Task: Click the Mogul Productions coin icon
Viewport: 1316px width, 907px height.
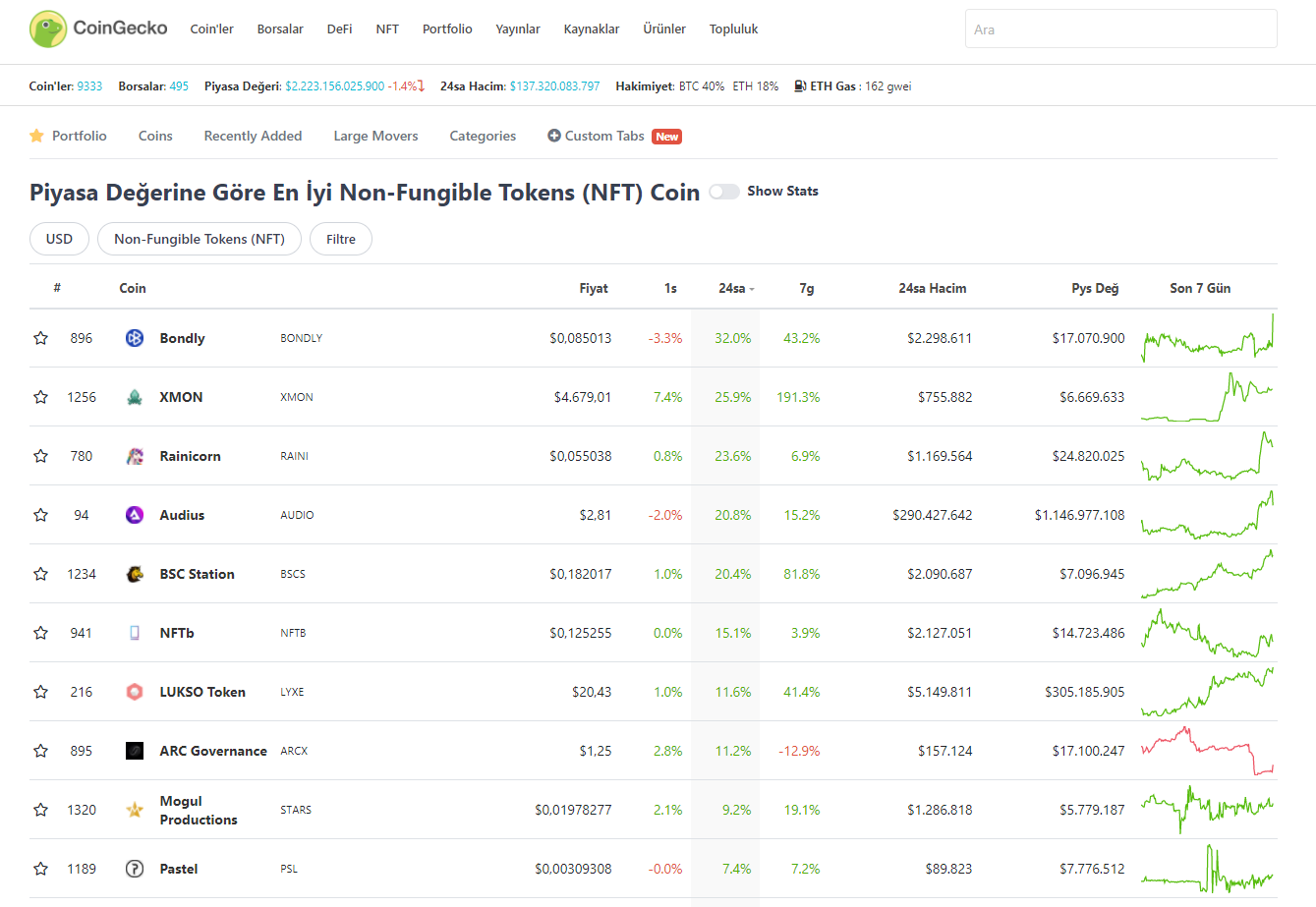Action: pos(135,810)
